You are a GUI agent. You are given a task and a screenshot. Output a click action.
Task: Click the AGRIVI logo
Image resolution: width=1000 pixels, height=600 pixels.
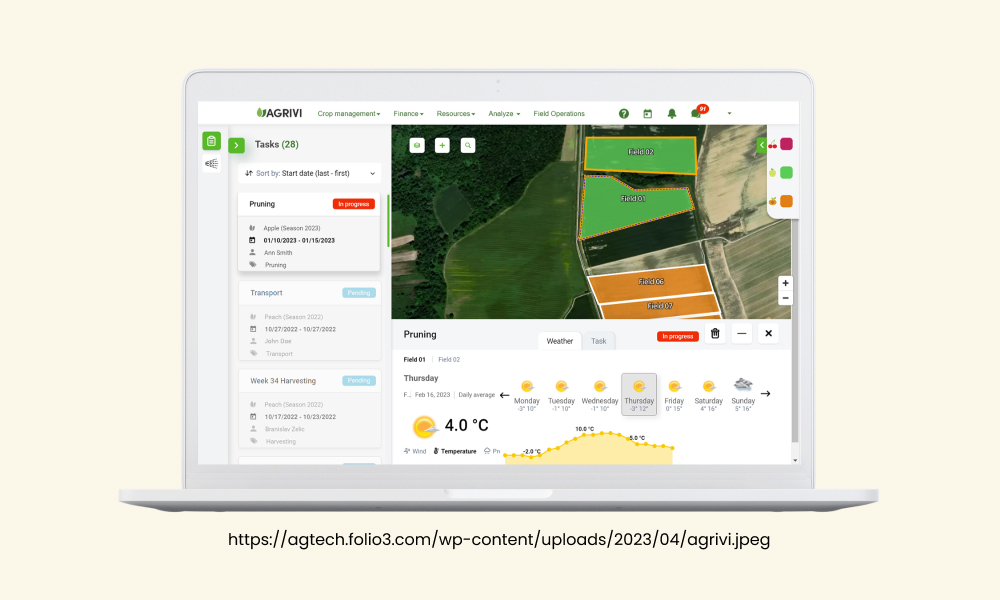pyautogui.click(x=279, y=113)
